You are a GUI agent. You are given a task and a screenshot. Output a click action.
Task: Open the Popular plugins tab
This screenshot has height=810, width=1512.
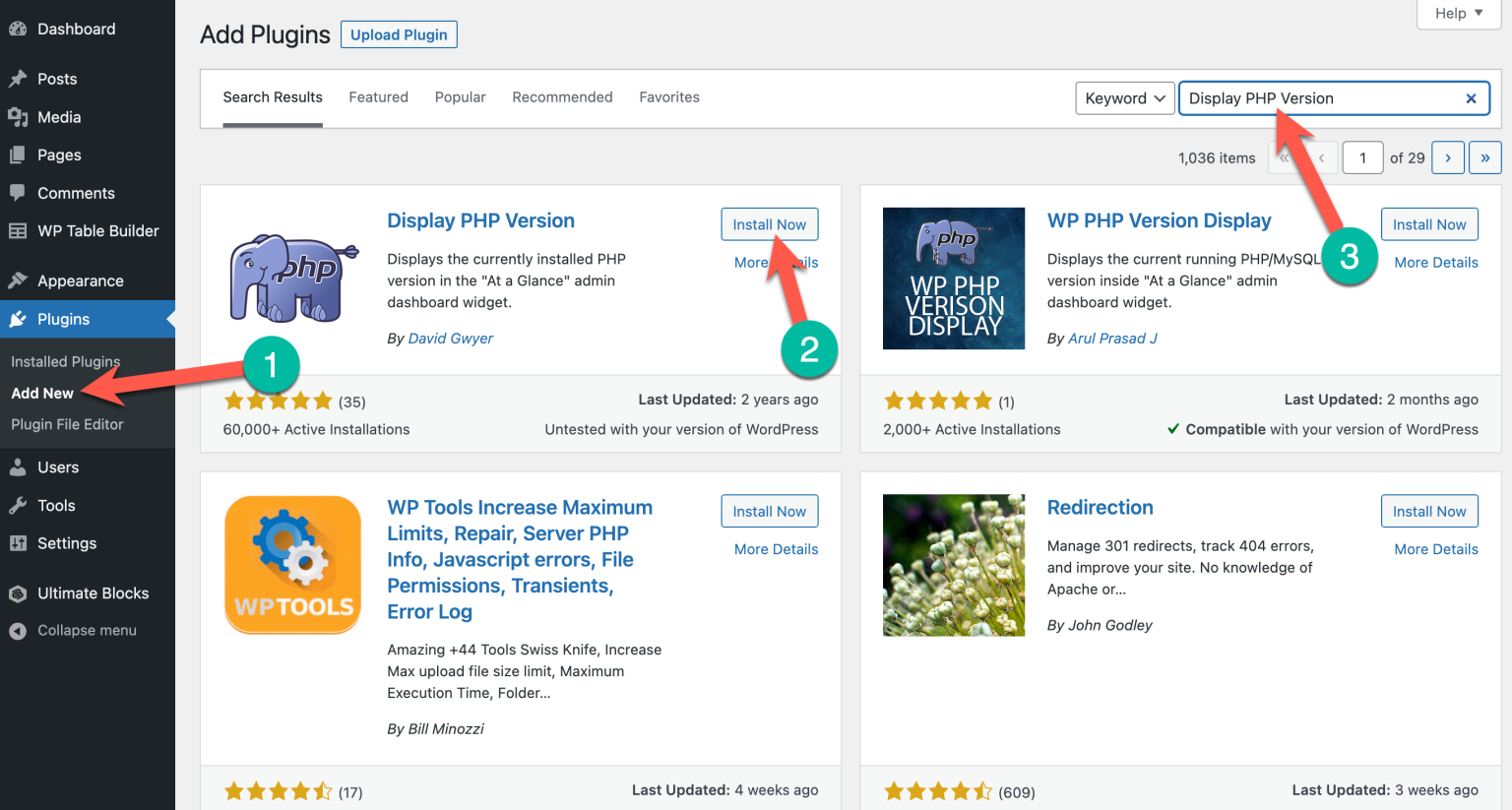(460, 96)
